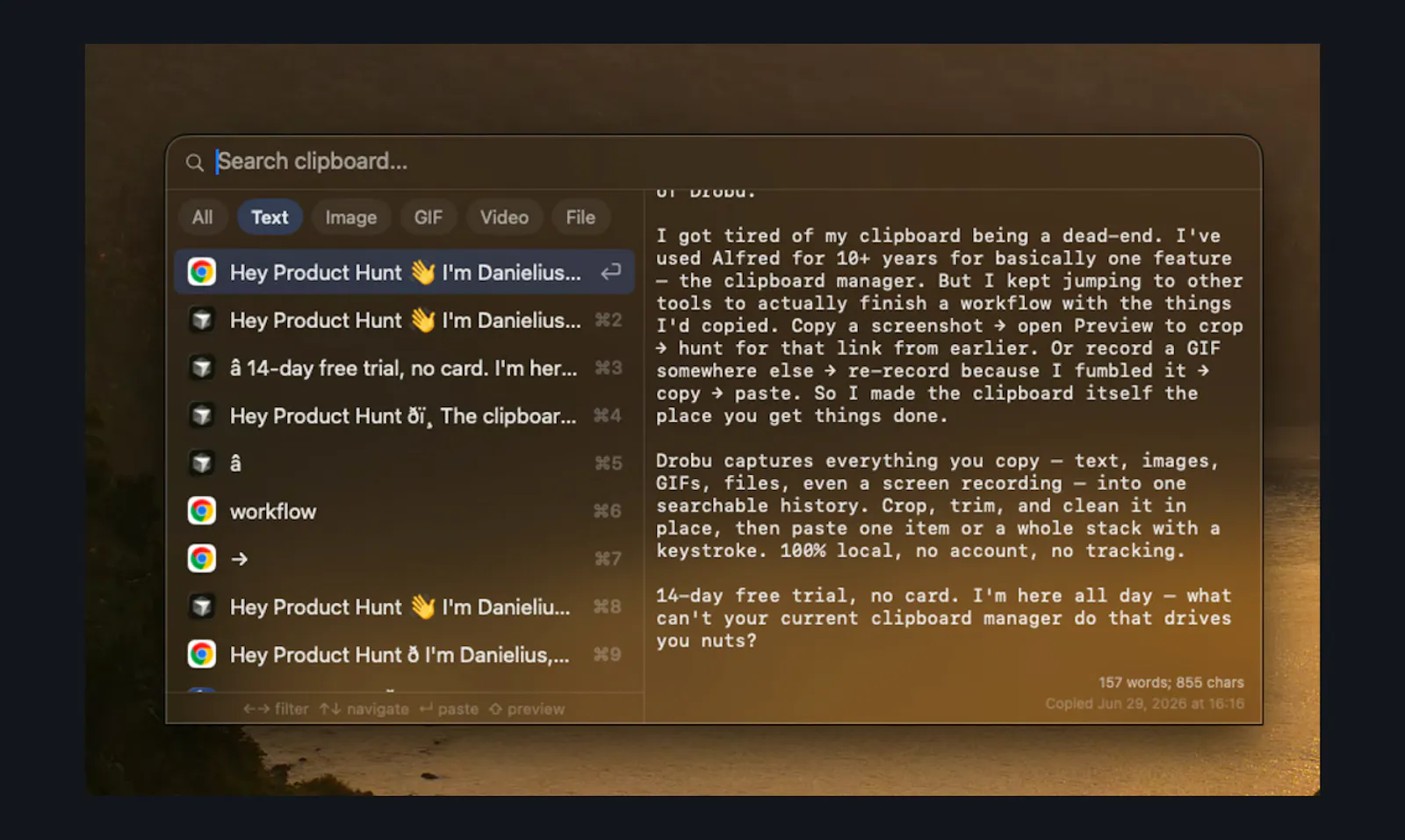Select the Text filter tab

(x=270, y=218)
